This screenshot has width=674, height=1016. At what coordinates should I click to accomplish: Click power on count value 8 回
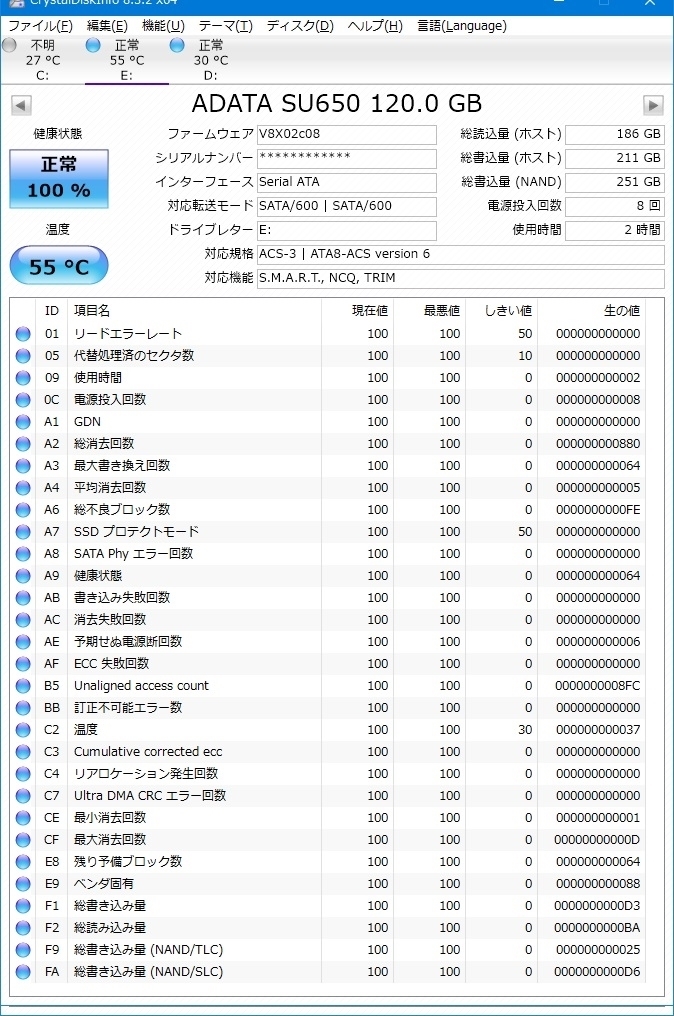point(615,206)
